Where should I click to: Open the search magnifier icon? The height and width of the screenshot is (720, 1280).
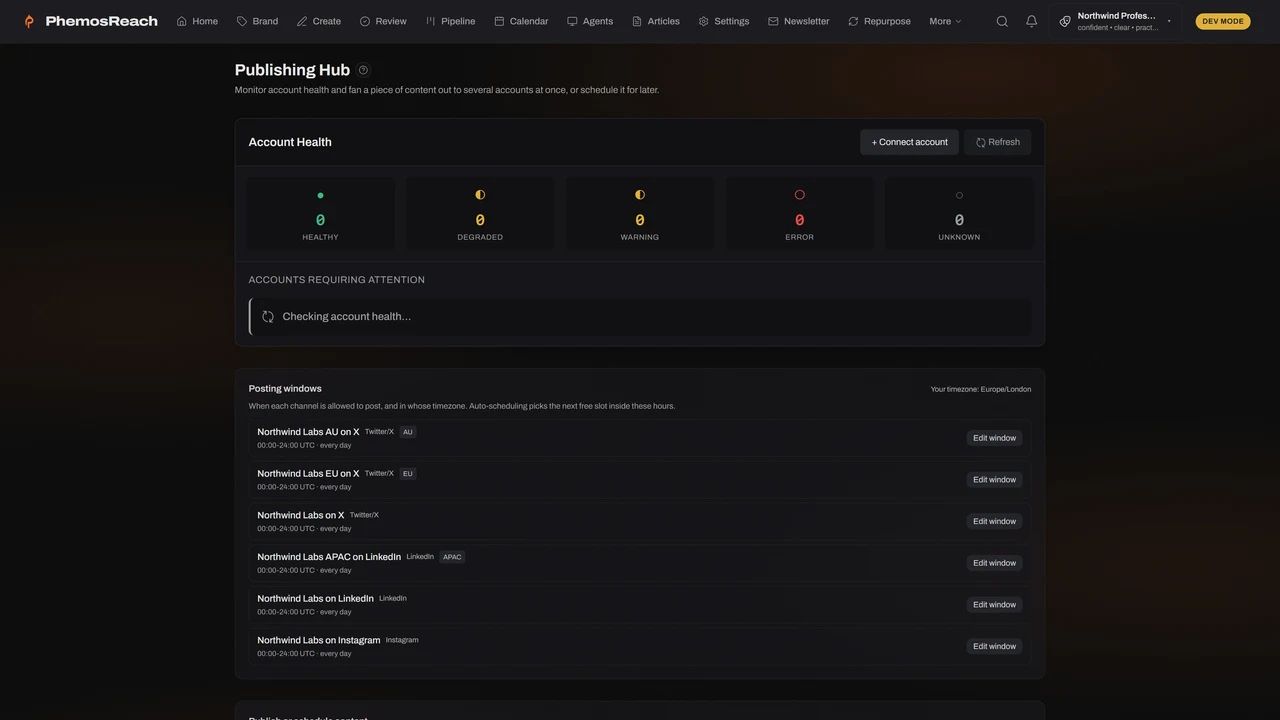point(1002,21)
